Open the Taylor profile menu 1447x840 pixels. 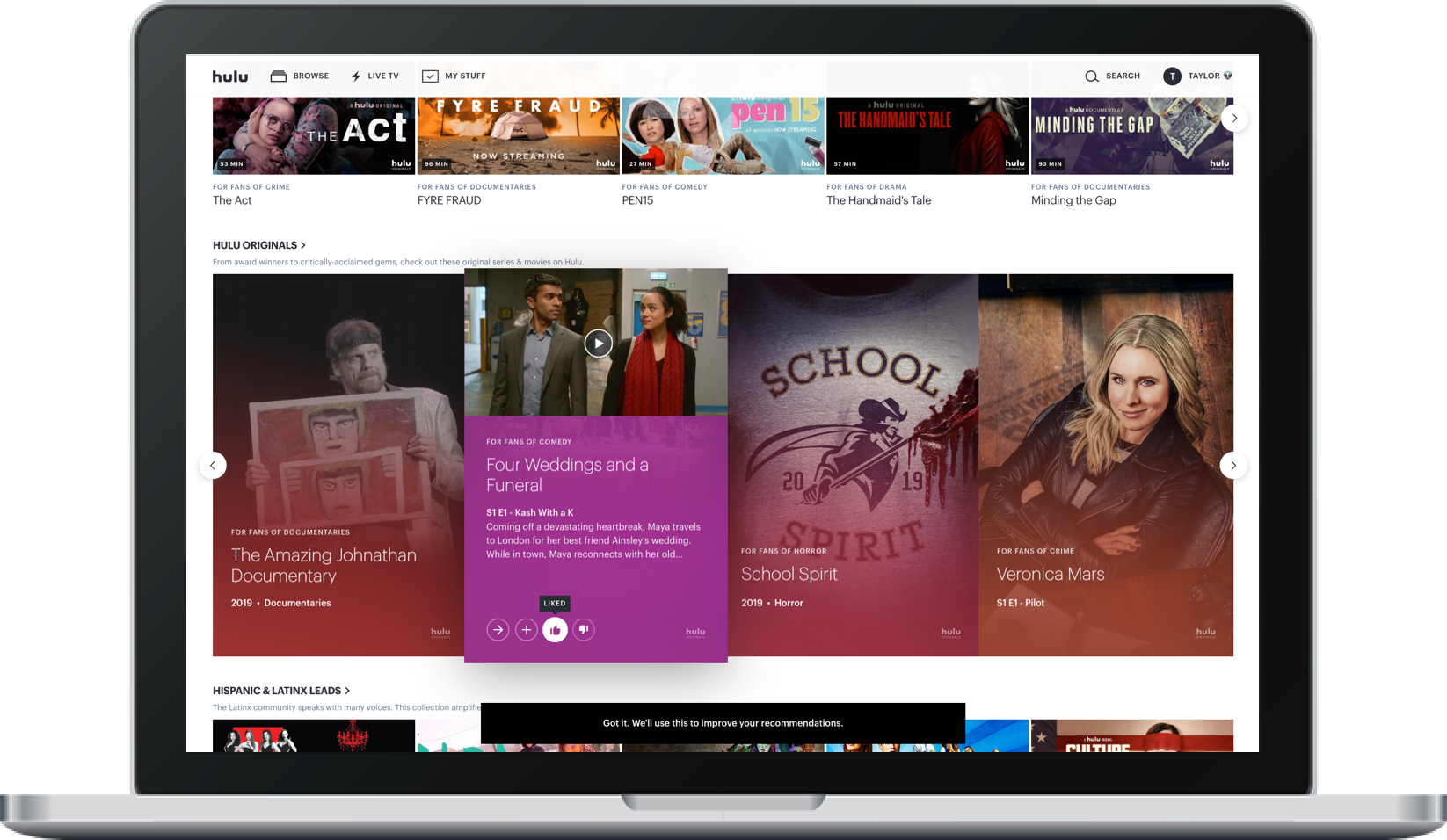1197,76
